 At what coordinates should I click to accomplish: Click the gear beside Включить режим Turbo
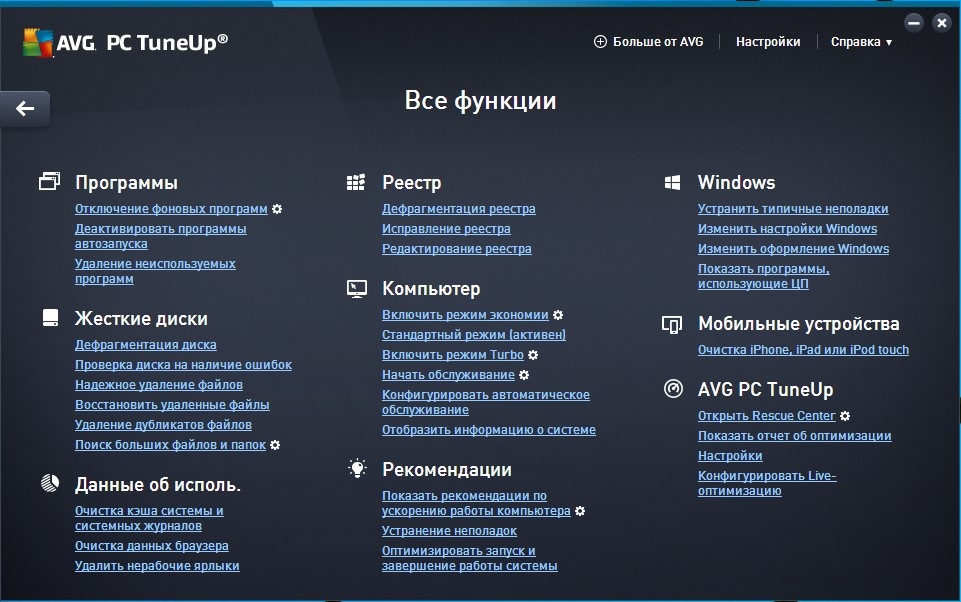pos(533,355)
